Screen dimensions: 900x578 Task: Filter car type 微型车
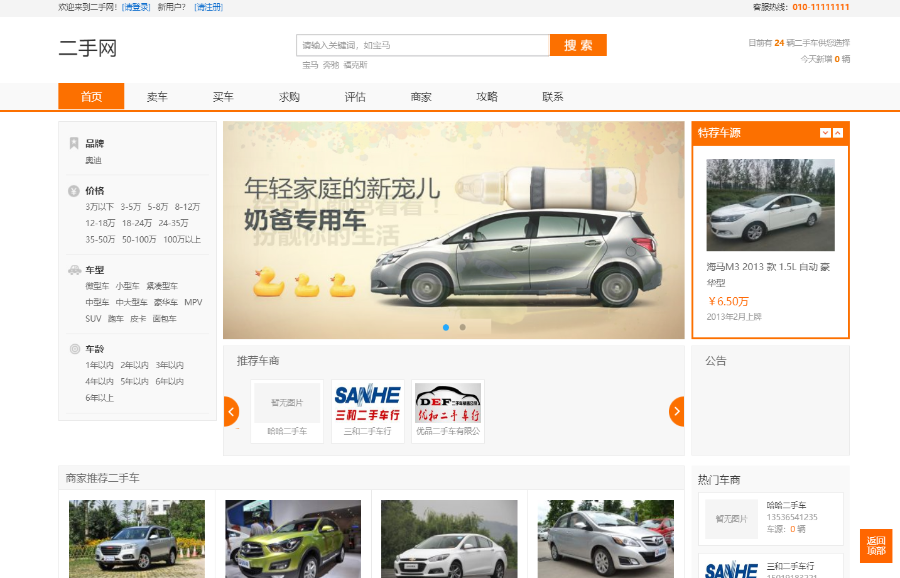coord(97,286)
